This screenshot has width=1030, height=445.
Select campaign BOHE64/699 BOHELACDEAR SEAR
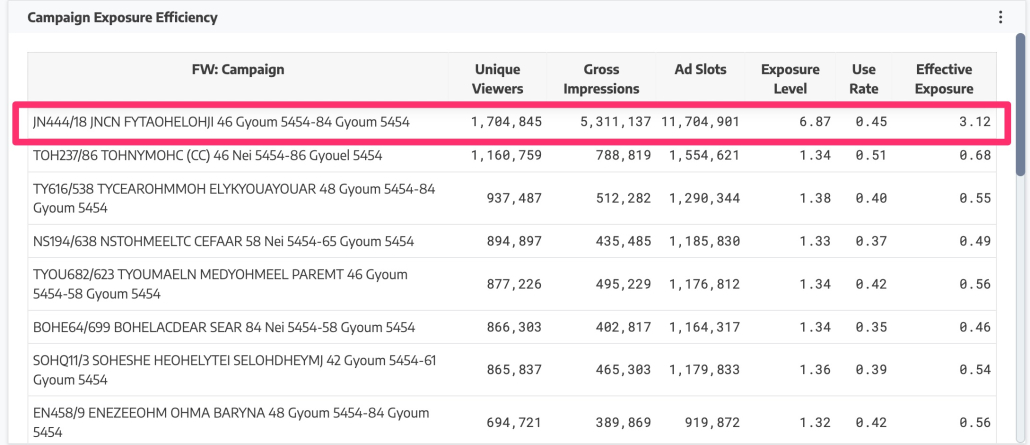[x=224, y=327]
